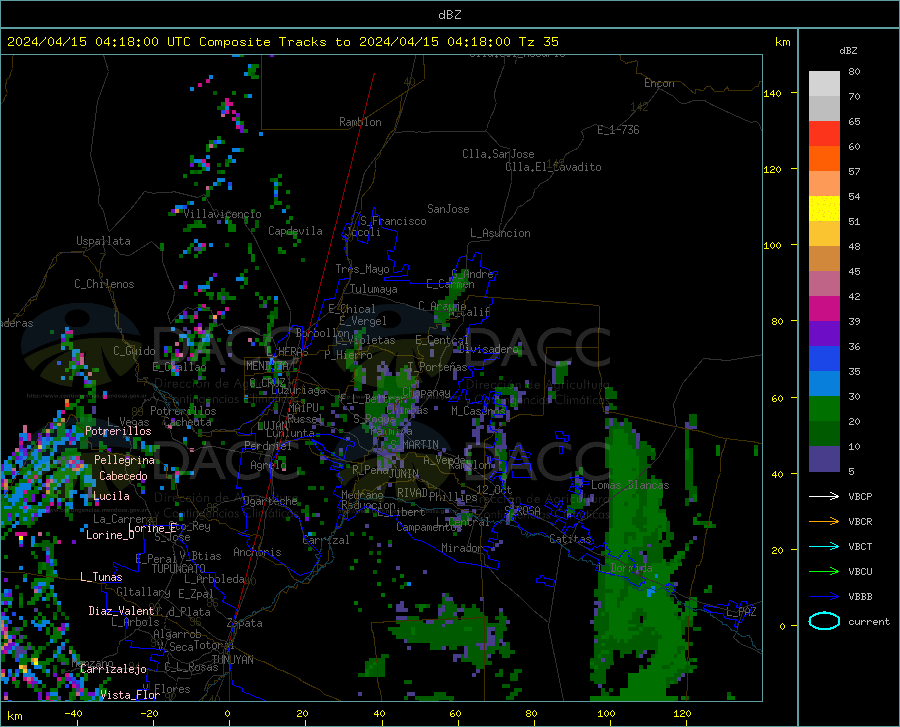The image size is (900, 727).
Task: Click the light blue 35 dBZ swatch
Action: coord(824,384)
